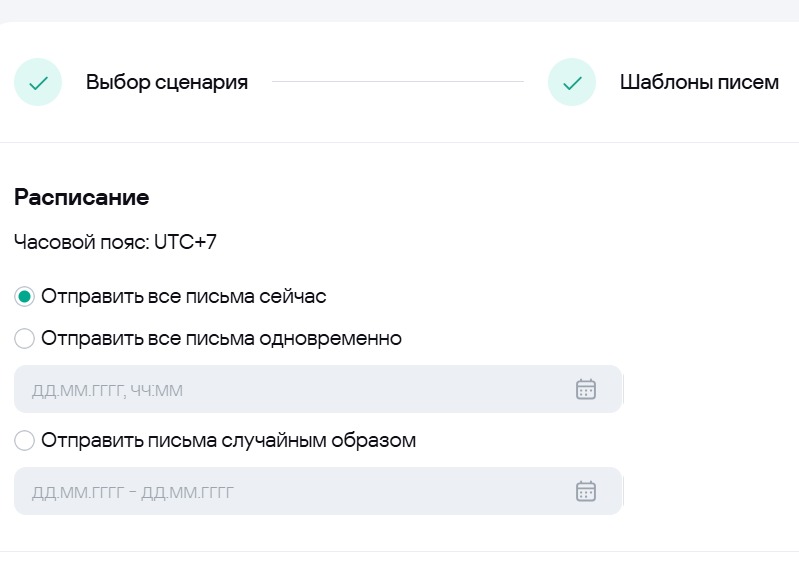799x572 pixels.
Task: Click the connector line between the two steps
Action: click(397, 82)
